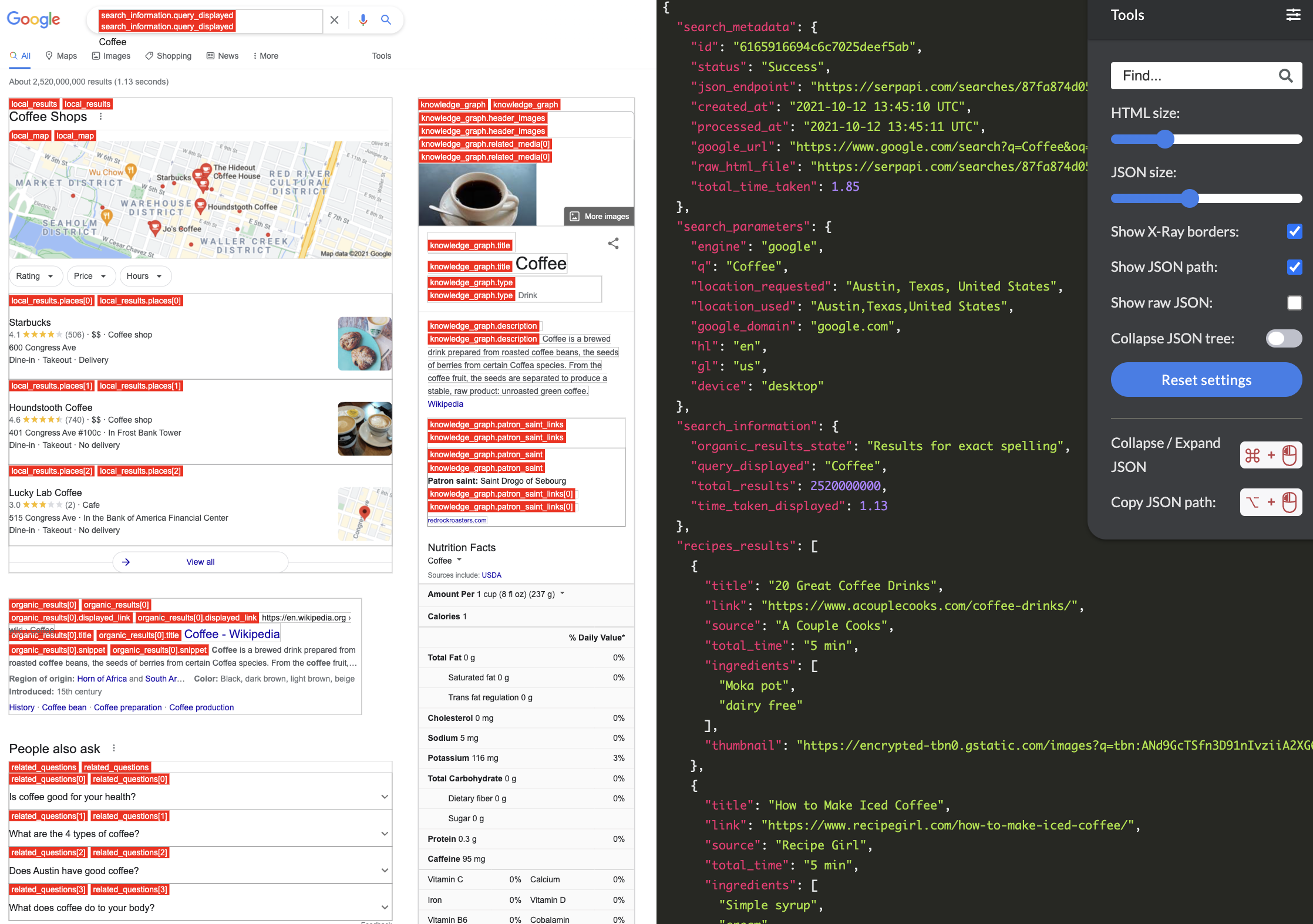
Task: Open the Coffee - Wikipedia result link
Action: [231, 634]
